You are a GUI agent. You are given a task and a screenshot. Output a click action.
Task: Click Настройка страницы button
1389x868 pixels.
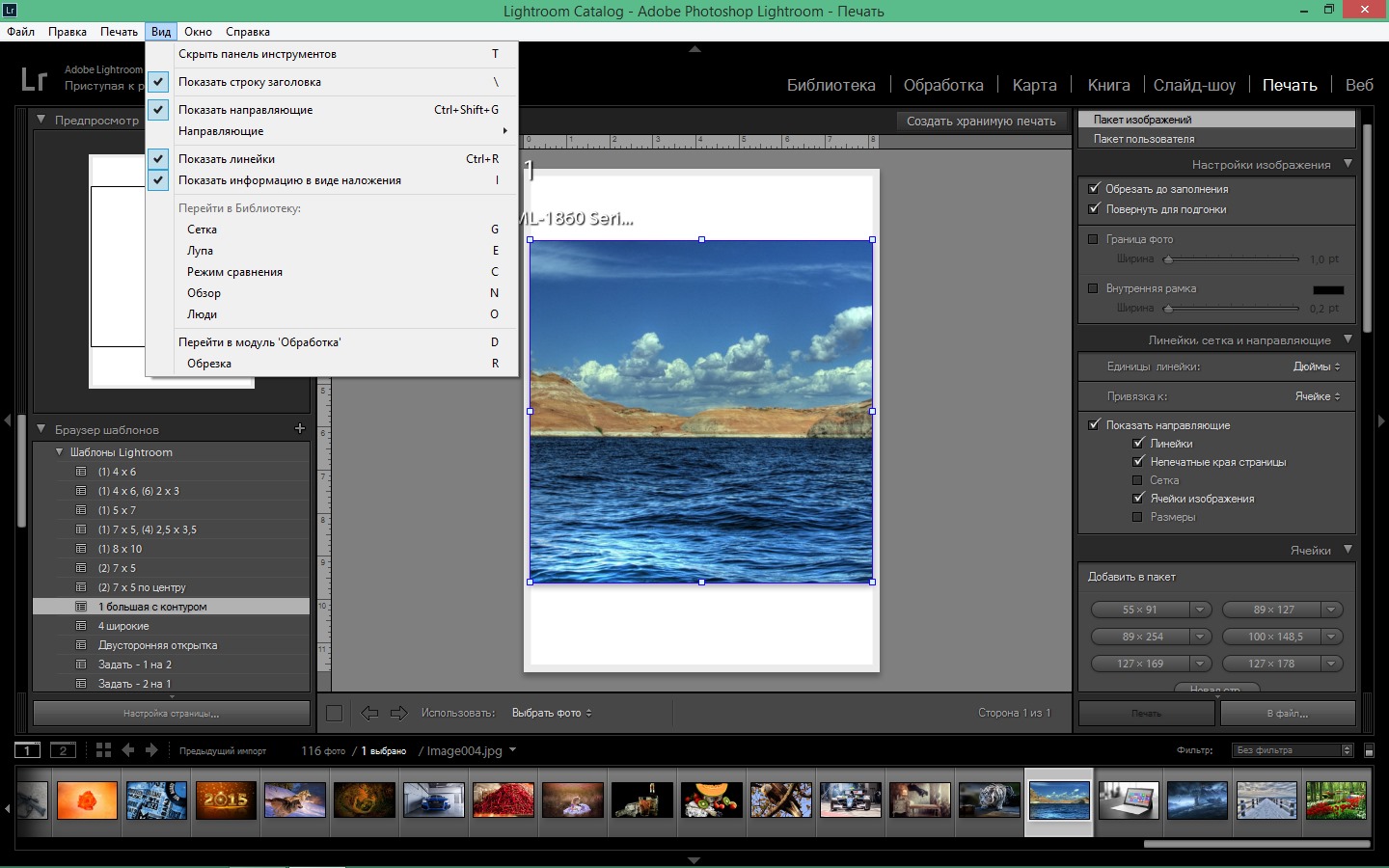171,714
